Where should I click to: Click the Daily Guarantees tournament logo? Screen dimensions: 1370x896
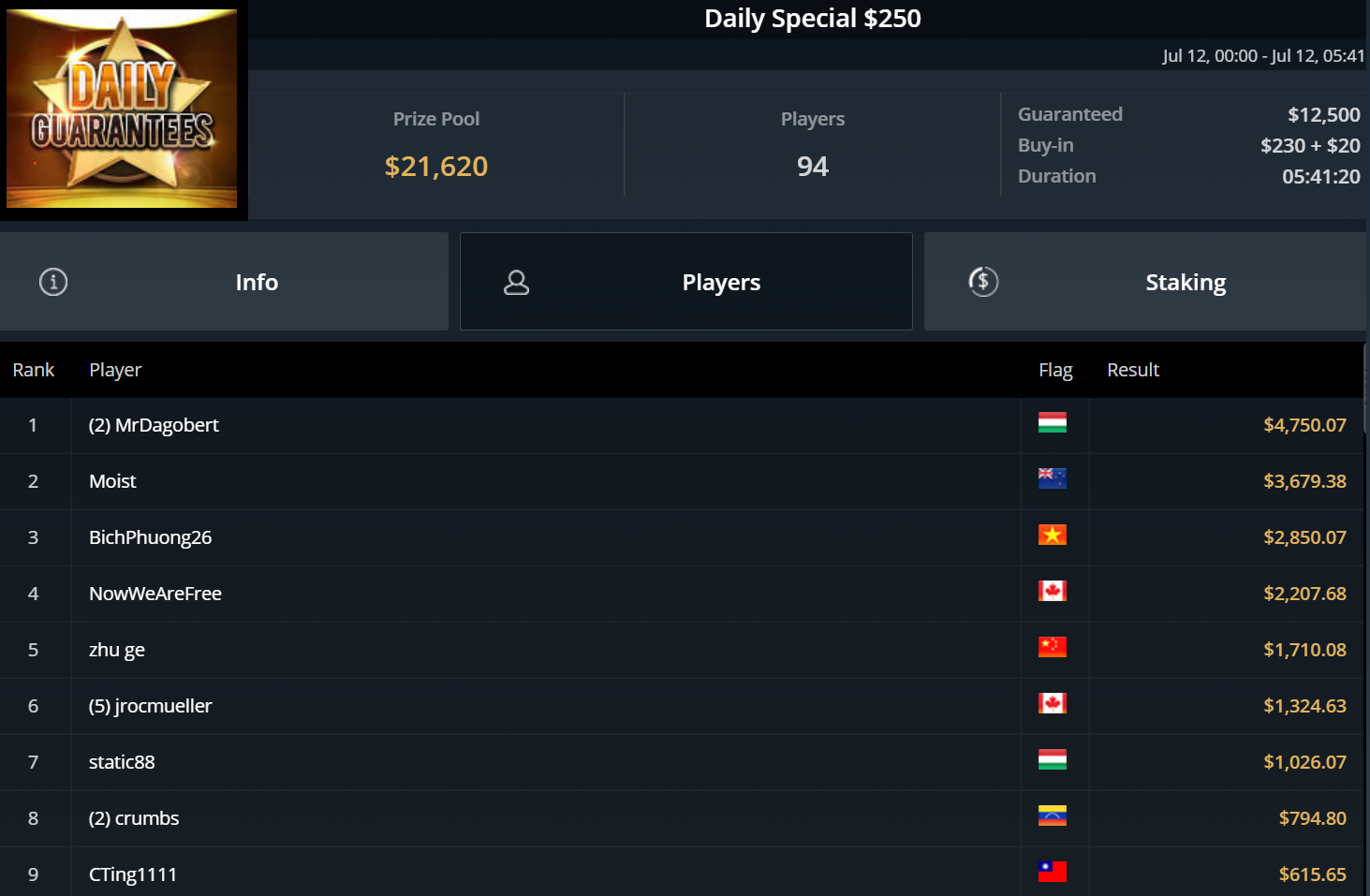point(122,109)
